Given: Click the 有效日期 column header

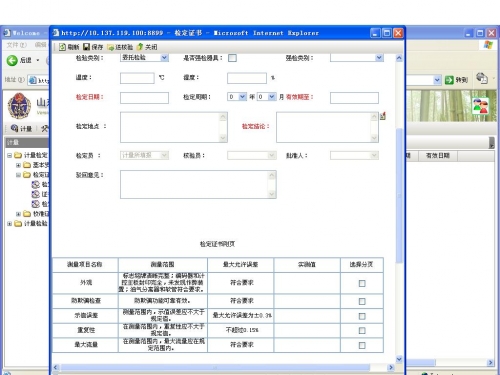Looking at the screenshot, I should [x=438, y=156].
